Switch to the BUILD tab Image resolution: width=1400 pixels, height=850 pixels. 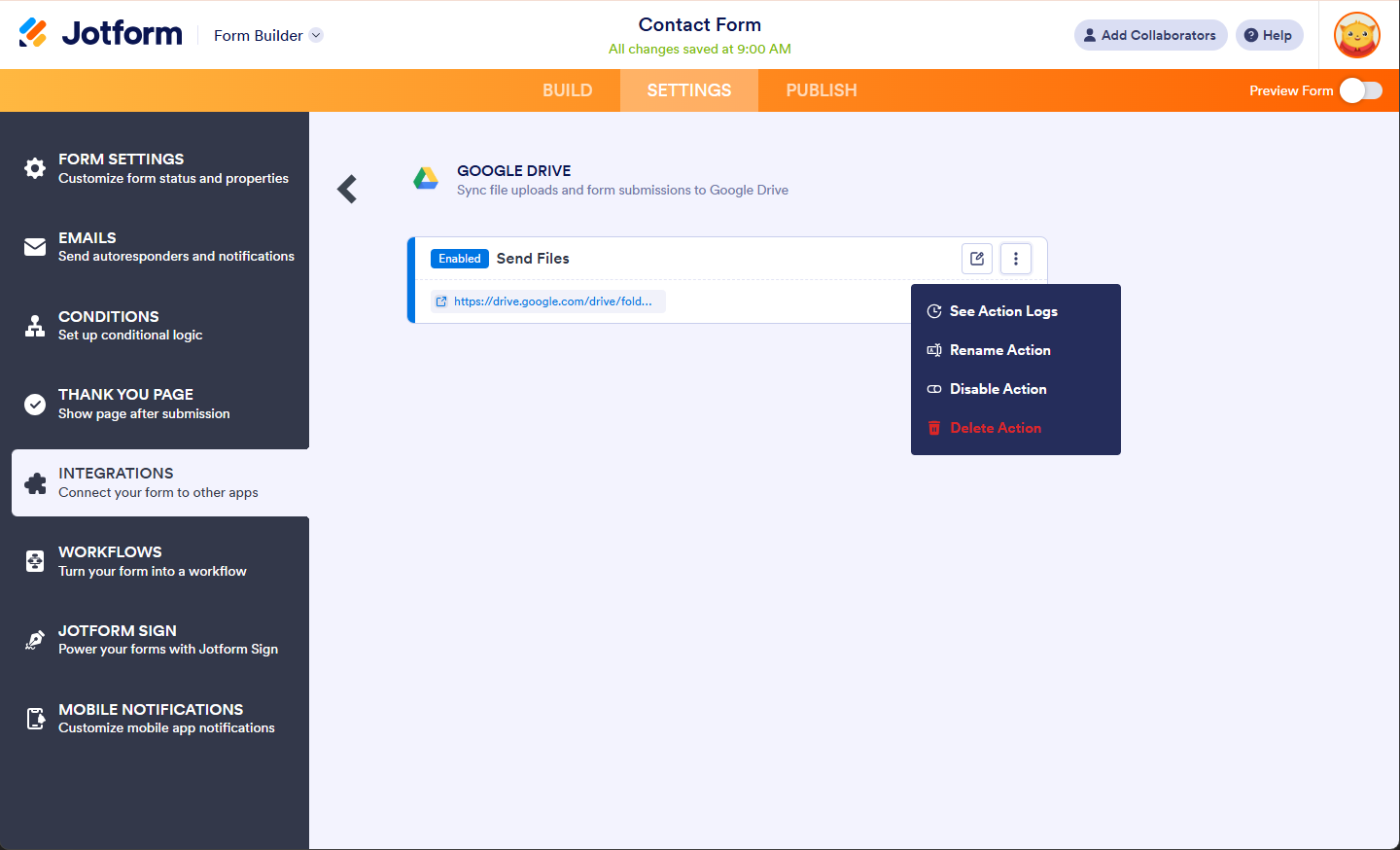[567, 90]
